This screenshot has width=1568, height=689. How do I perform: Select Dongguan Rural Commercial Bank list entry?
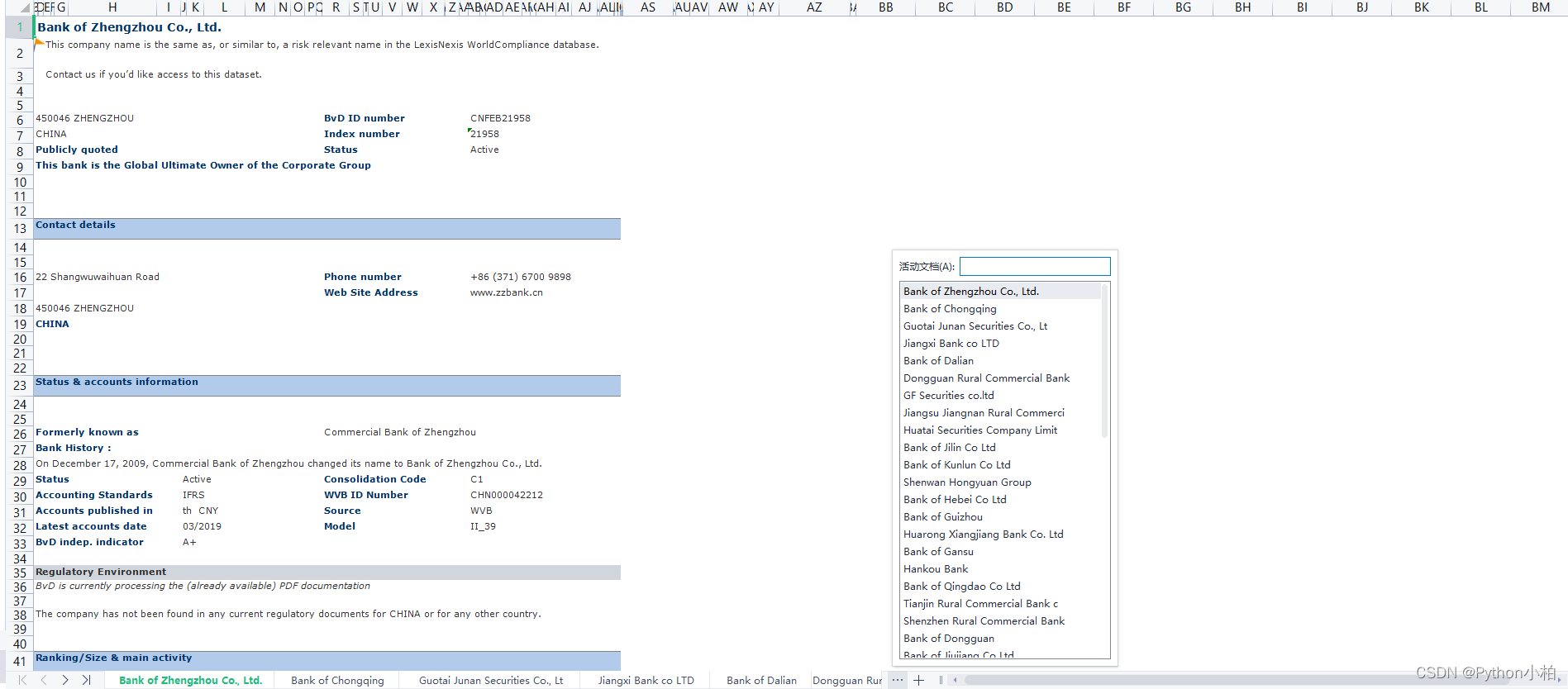1000,378
